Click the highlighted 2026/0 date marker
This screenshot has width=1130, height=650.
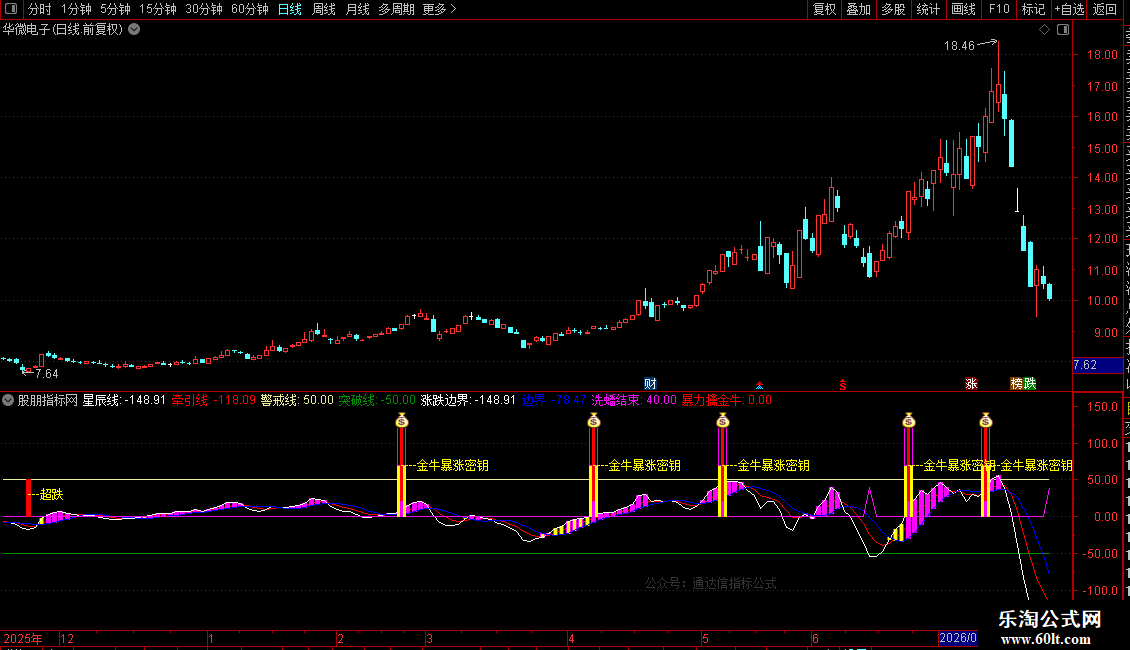[958, 638]
